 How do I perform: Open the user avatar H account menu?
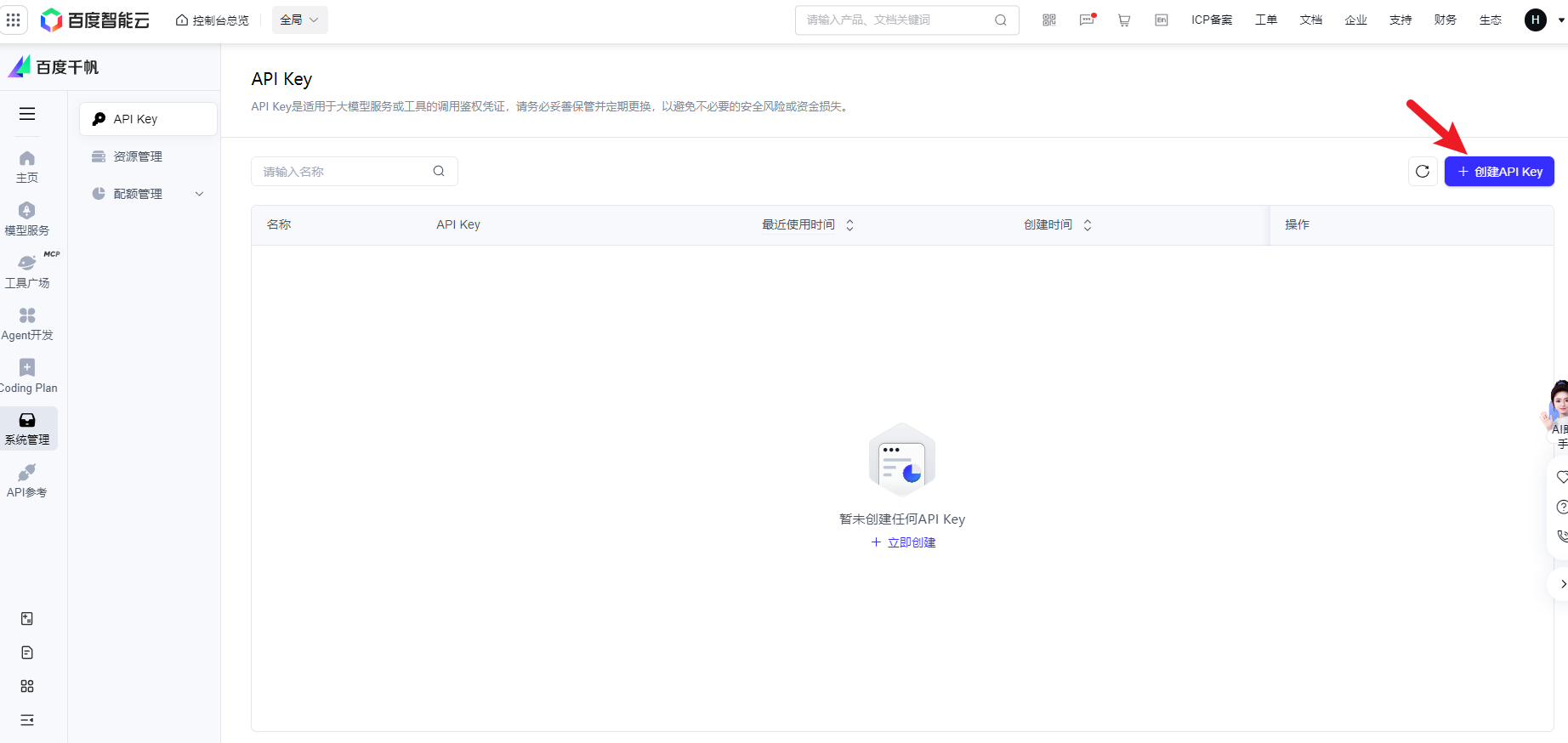coord(1536,20)
